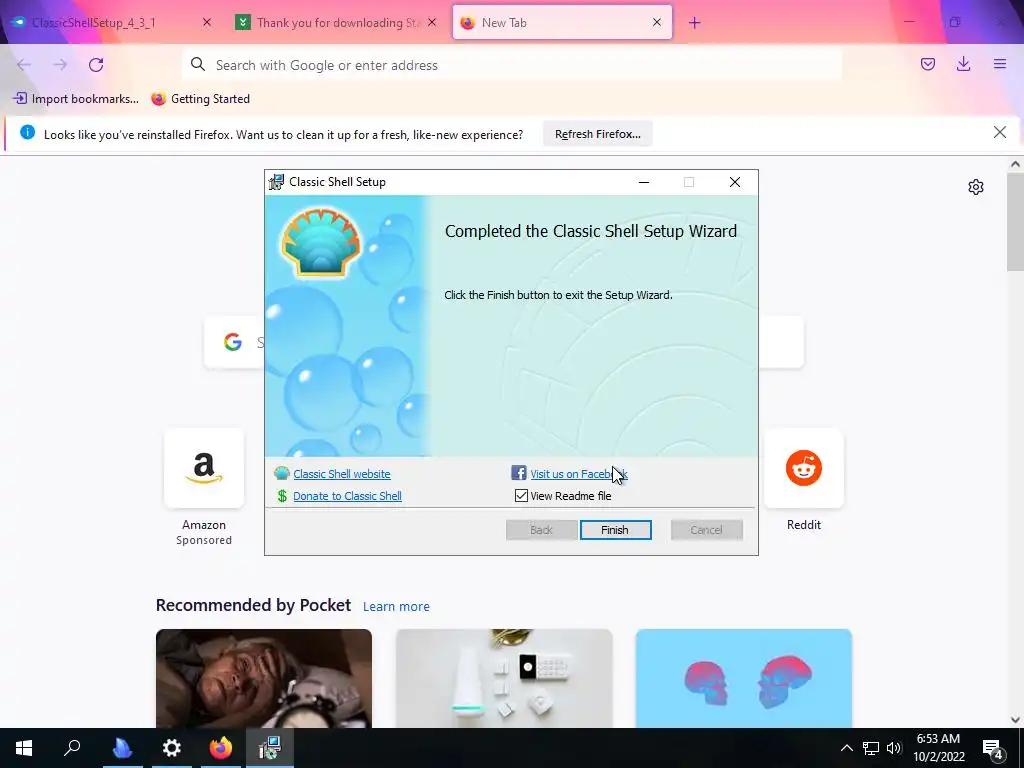
Task: Click the volume speaker tray icon
Action: 894,748
